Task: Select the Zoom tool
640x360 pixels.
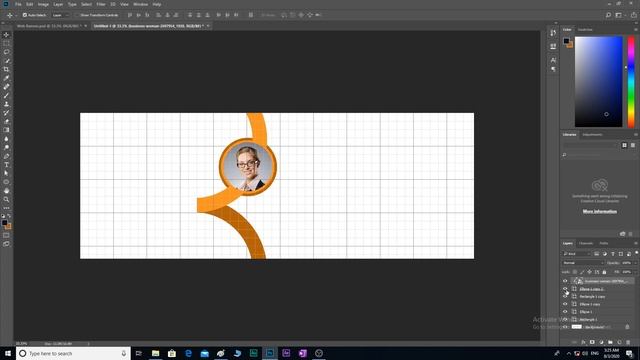Action: 6,200
